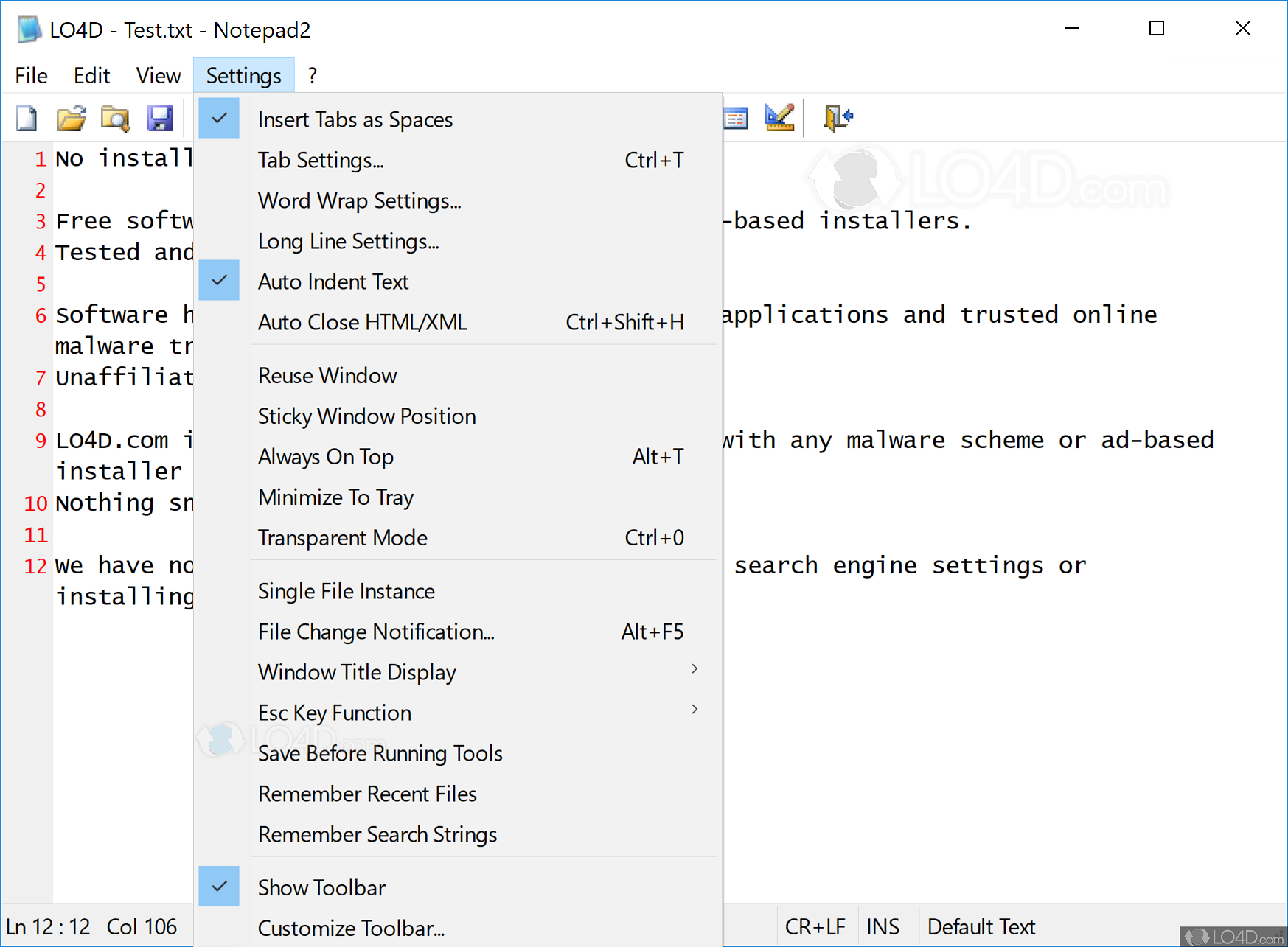Image resolution: width=1288 pixels, height=947 pixels.
Task: Click Col 106 status indicator
Action: pos(142,926)
